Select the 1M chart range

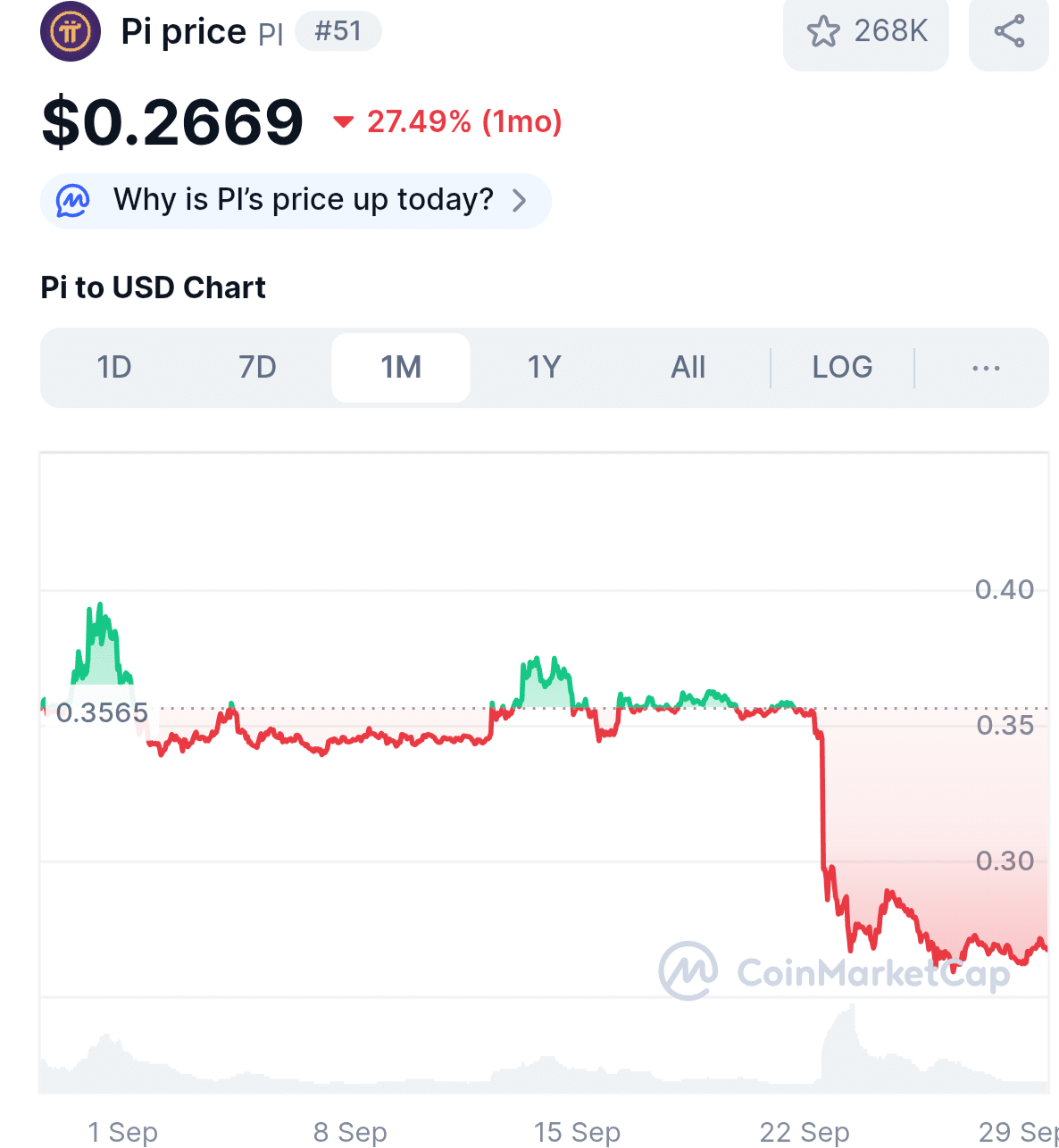(x=401, y=368)
